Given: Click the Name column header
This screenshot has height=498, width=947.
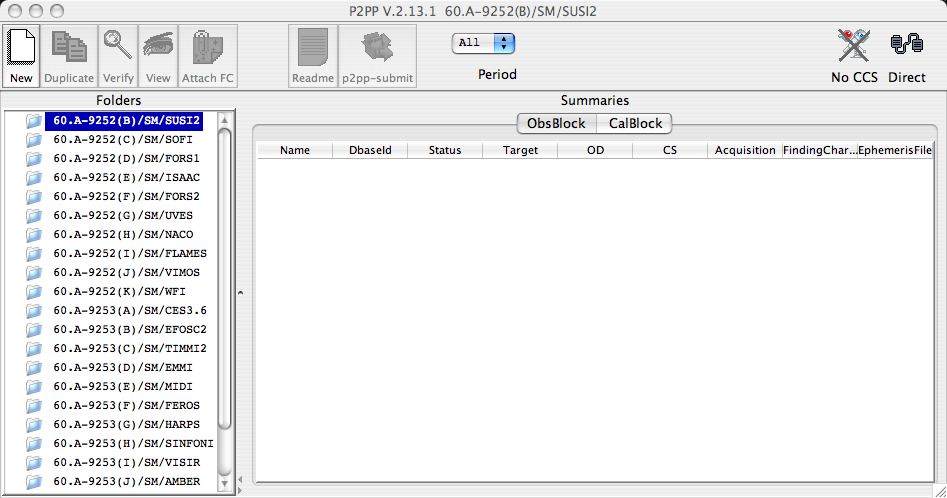Looking at the screenshot, I should [x=295, y=150].
